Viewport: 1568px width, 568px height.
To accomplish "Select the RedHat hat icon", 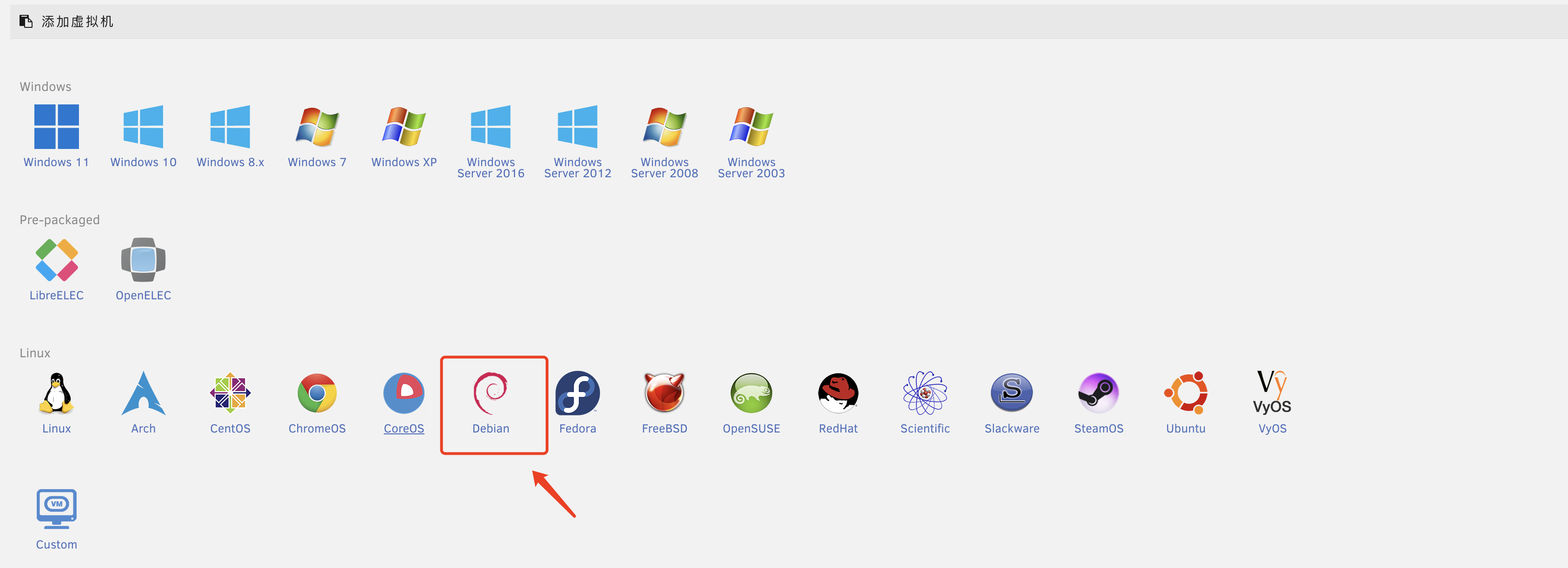I will [x=838, y=393].
